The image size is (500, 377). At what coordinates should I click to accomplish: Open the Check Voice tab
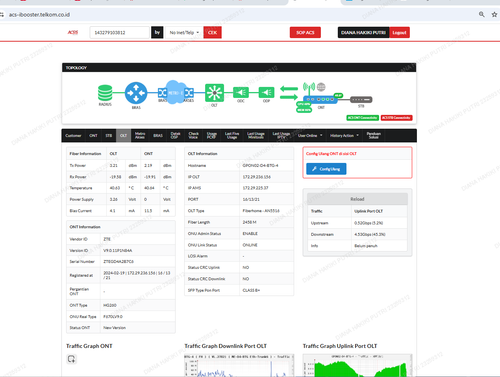[194, 135]
